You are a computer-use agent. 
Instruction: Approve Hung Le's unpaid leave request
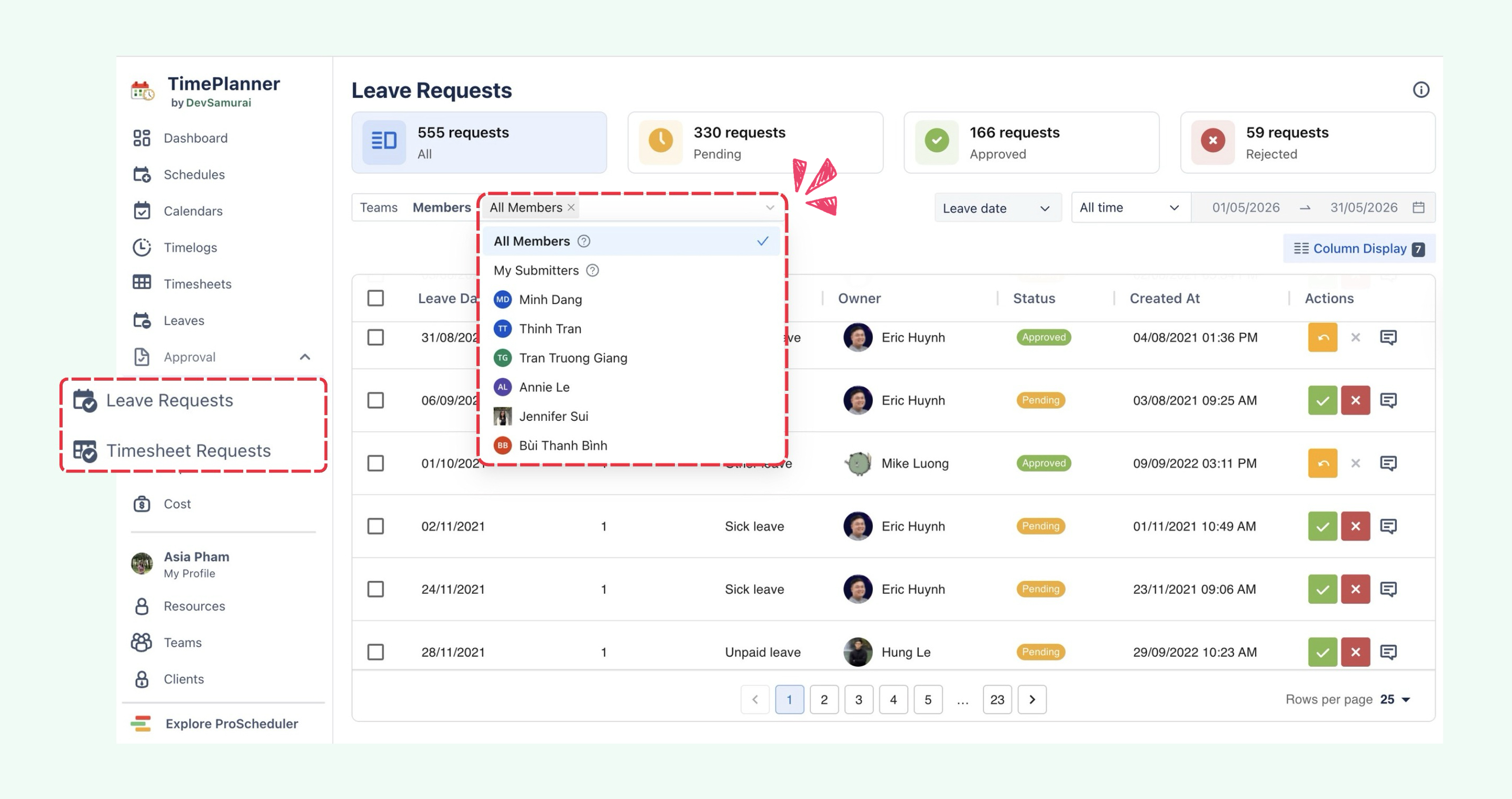[x=1322, y=652]
